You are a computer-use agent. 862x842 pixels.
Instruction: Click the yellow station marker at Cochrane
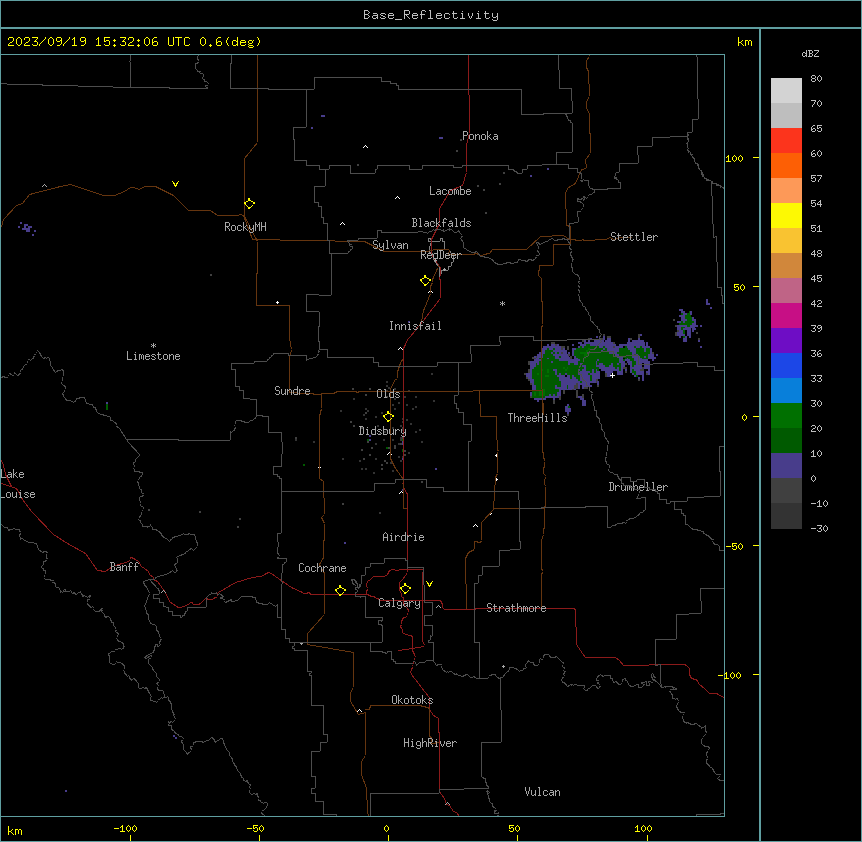(x=340, y=590)
